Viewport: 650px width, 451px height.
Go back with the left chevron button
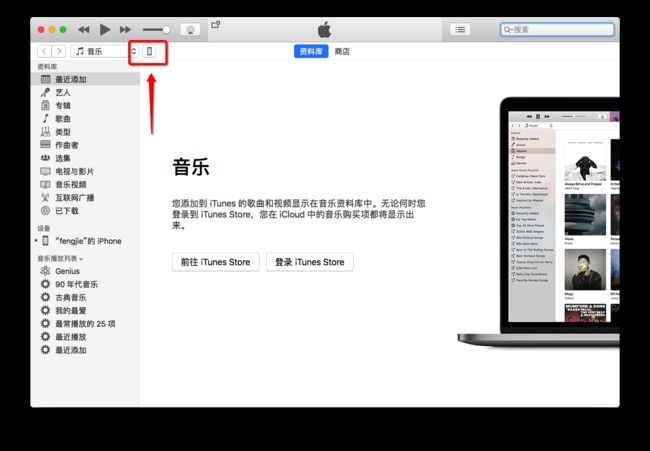point(44,51)
